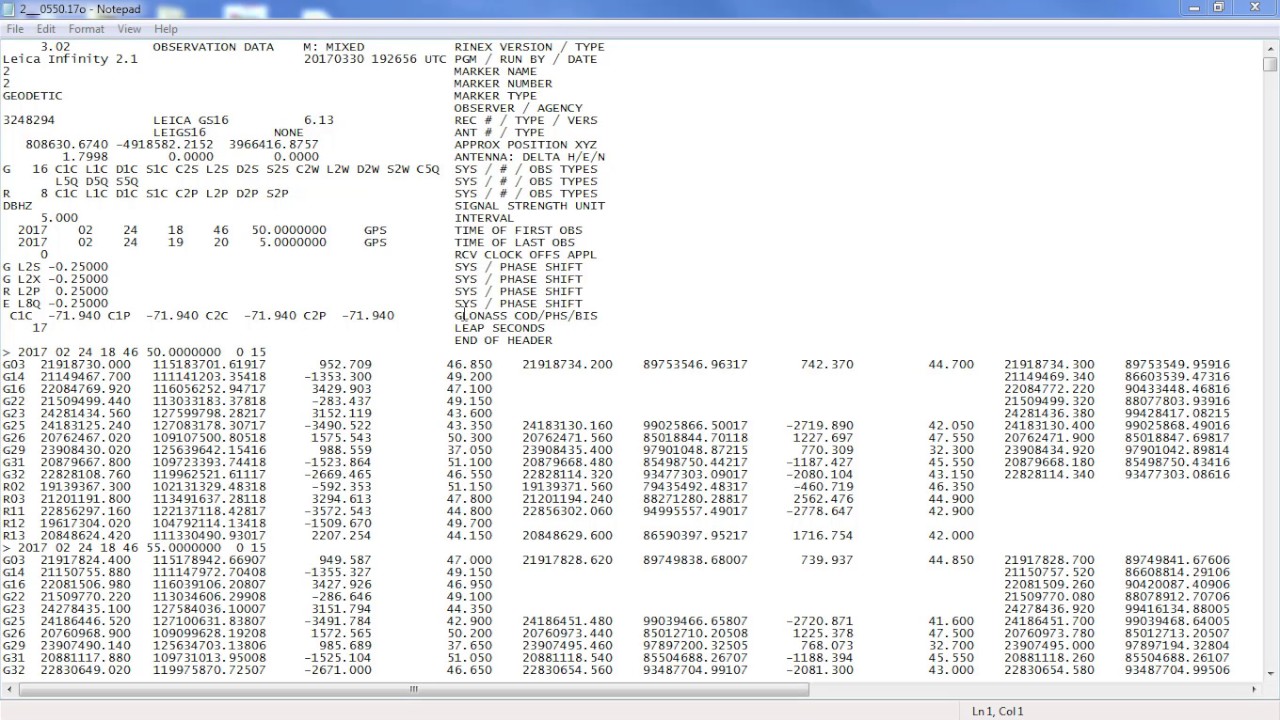Click the label 'APPROX POSITION XYZ'

525,145
